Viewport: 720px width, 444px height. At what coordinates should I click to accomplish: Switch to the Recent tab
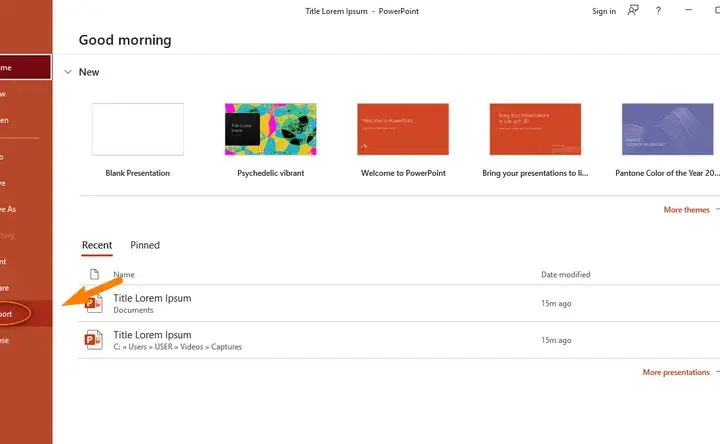97,245
